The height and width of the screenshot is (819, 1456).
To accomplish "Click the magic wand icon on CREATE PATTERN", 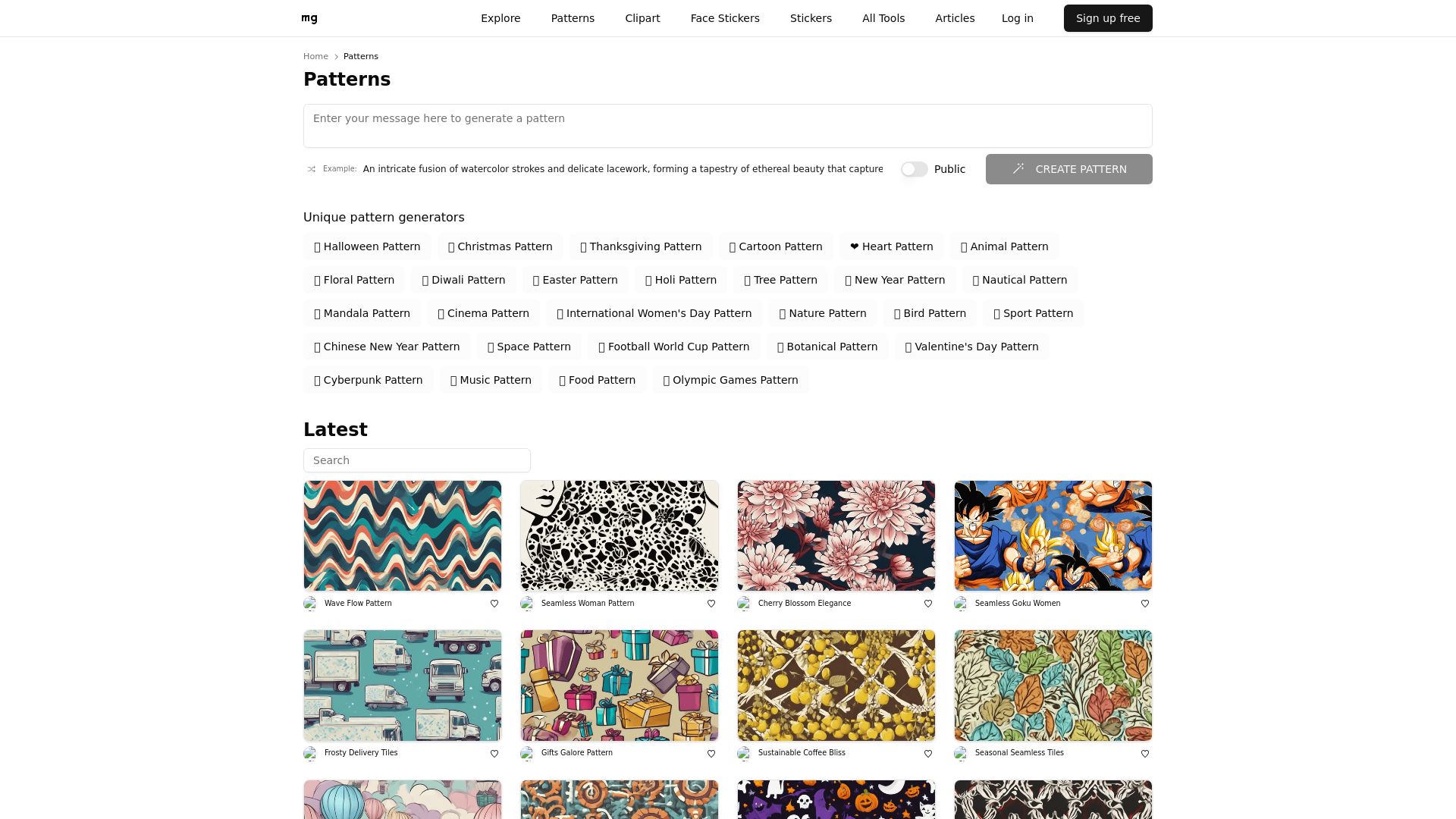I will coord(1019,169).
